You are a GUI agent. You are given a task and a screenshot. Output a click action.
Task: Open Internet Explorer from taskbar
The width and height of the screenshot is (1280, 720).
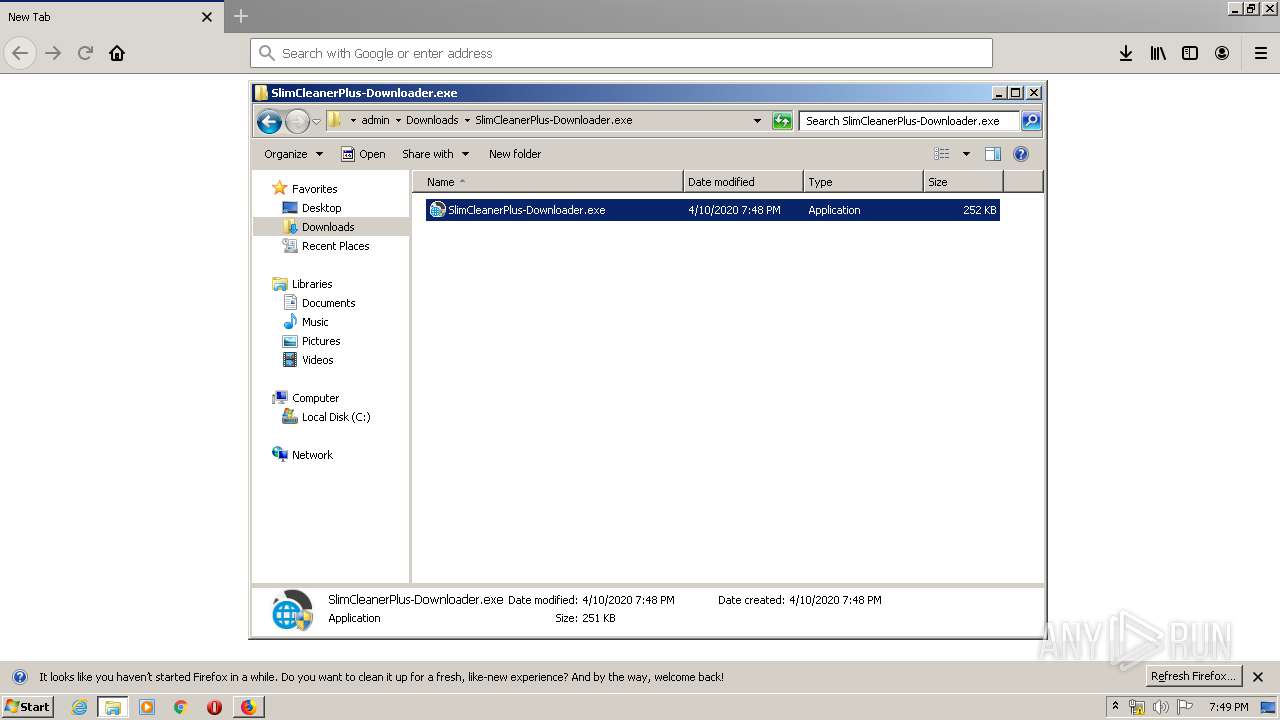79,707
